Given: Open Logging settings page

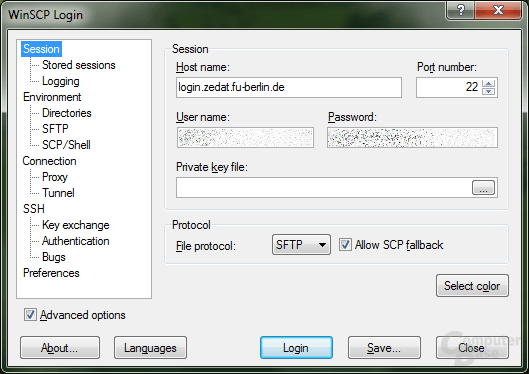Looking at the screenshot, I should point(61,81).
